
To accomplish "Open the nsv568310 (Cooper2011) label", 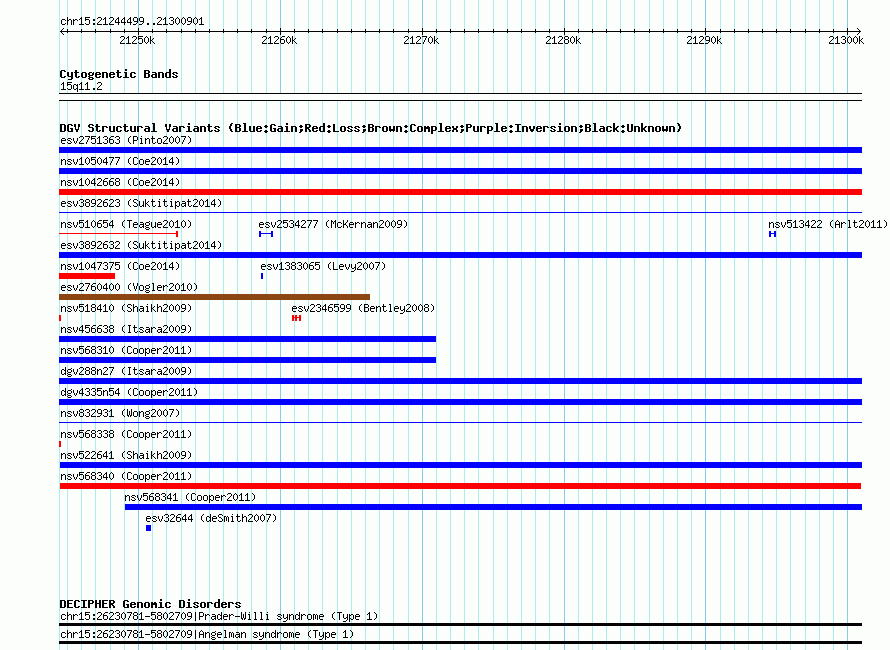I will pyautogui.click(x=126, y=350).
